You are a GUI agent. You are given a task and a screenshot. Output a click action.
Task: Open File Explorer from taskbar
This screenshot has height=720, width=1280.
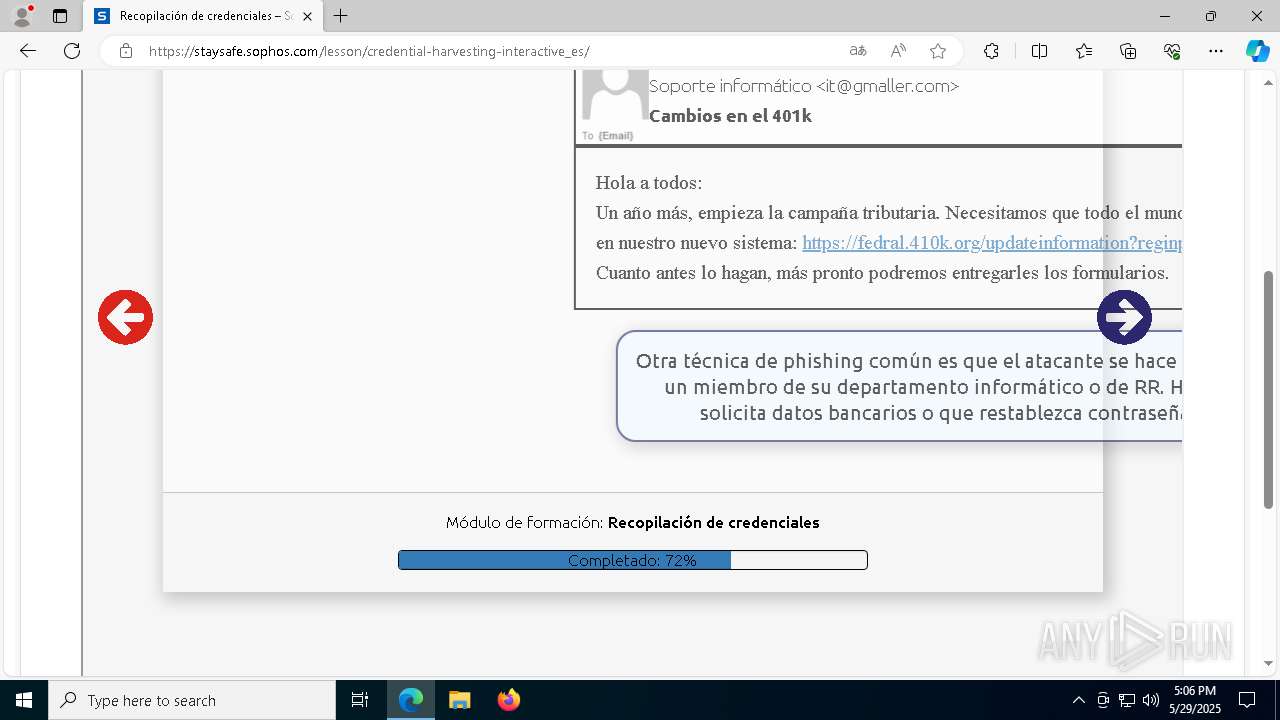459,700
